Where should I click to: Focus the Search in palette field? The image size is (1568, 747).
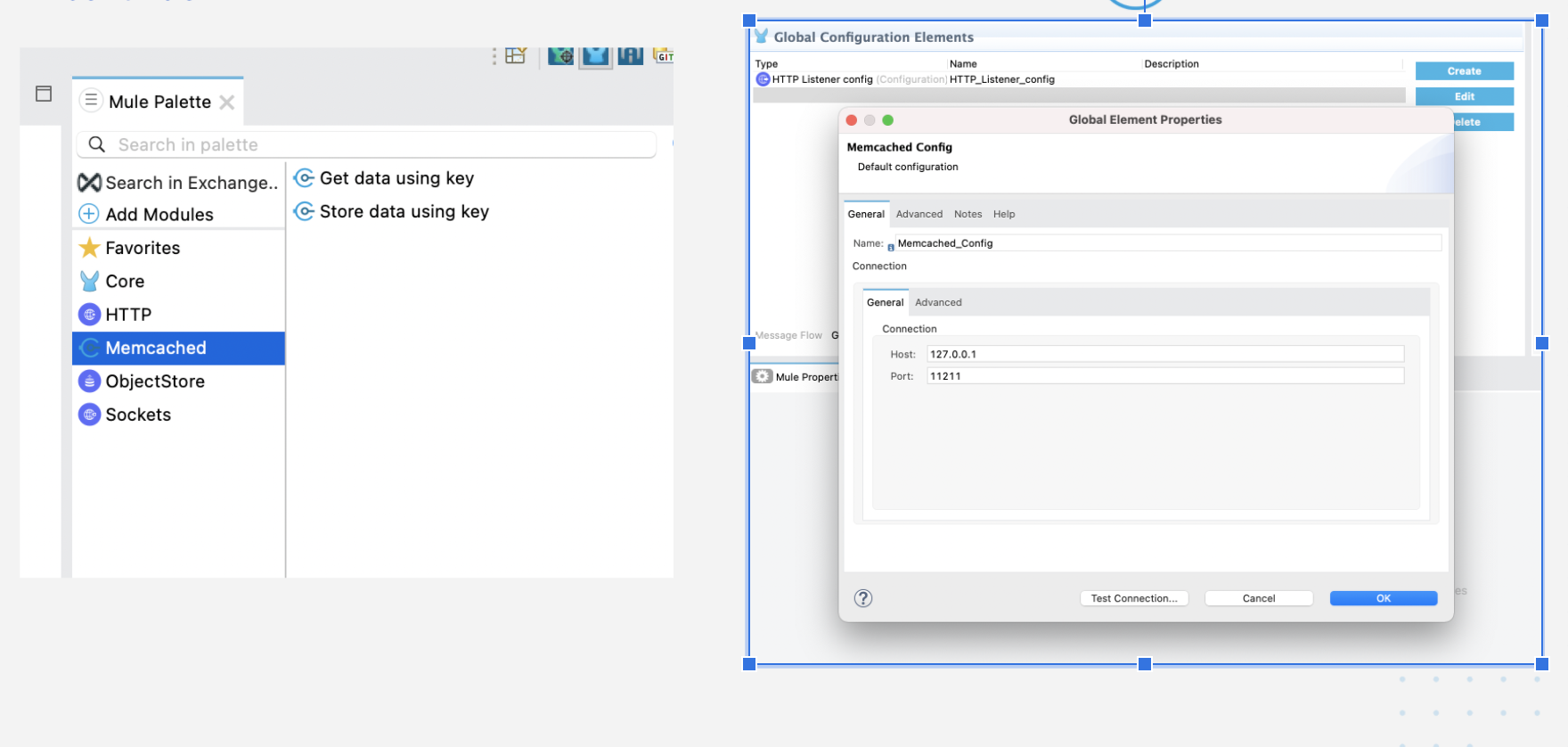pos(366,144)
